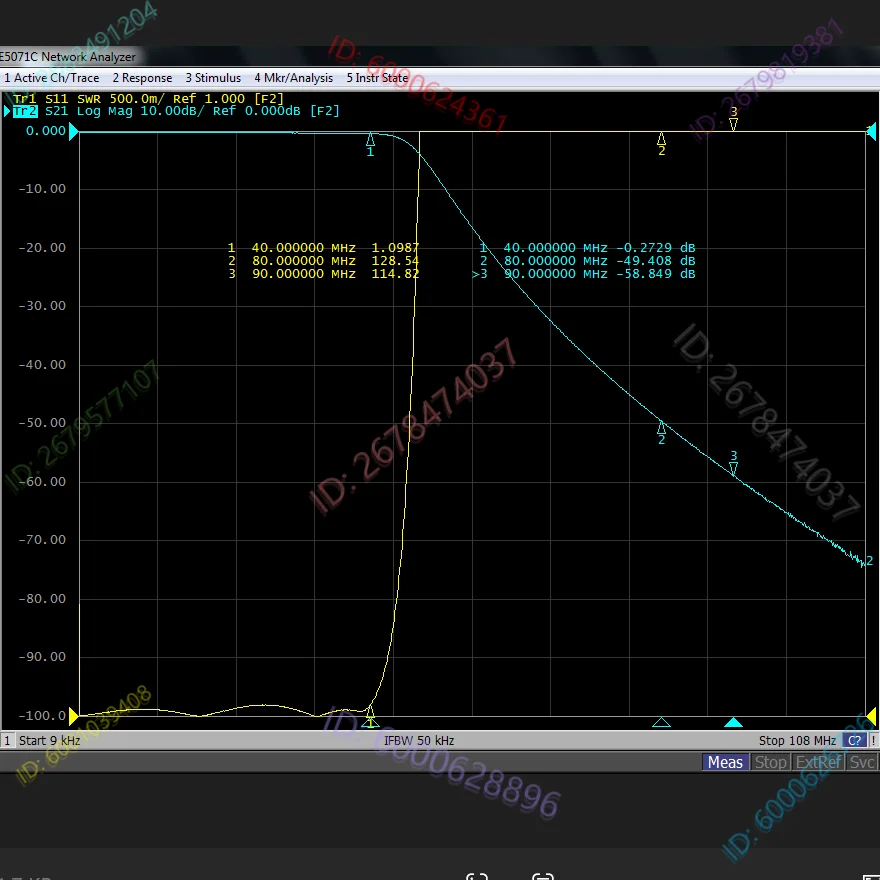Image resolution: width=880 pixels, height=880 pixels.
Task: Click the IFBW 50 kHz readout
Action: 419,741
